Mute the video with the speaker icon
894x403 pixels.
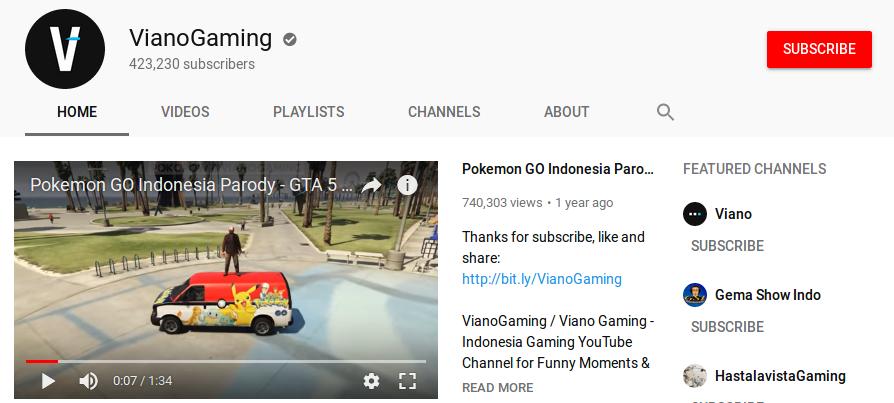coord(88,381)
